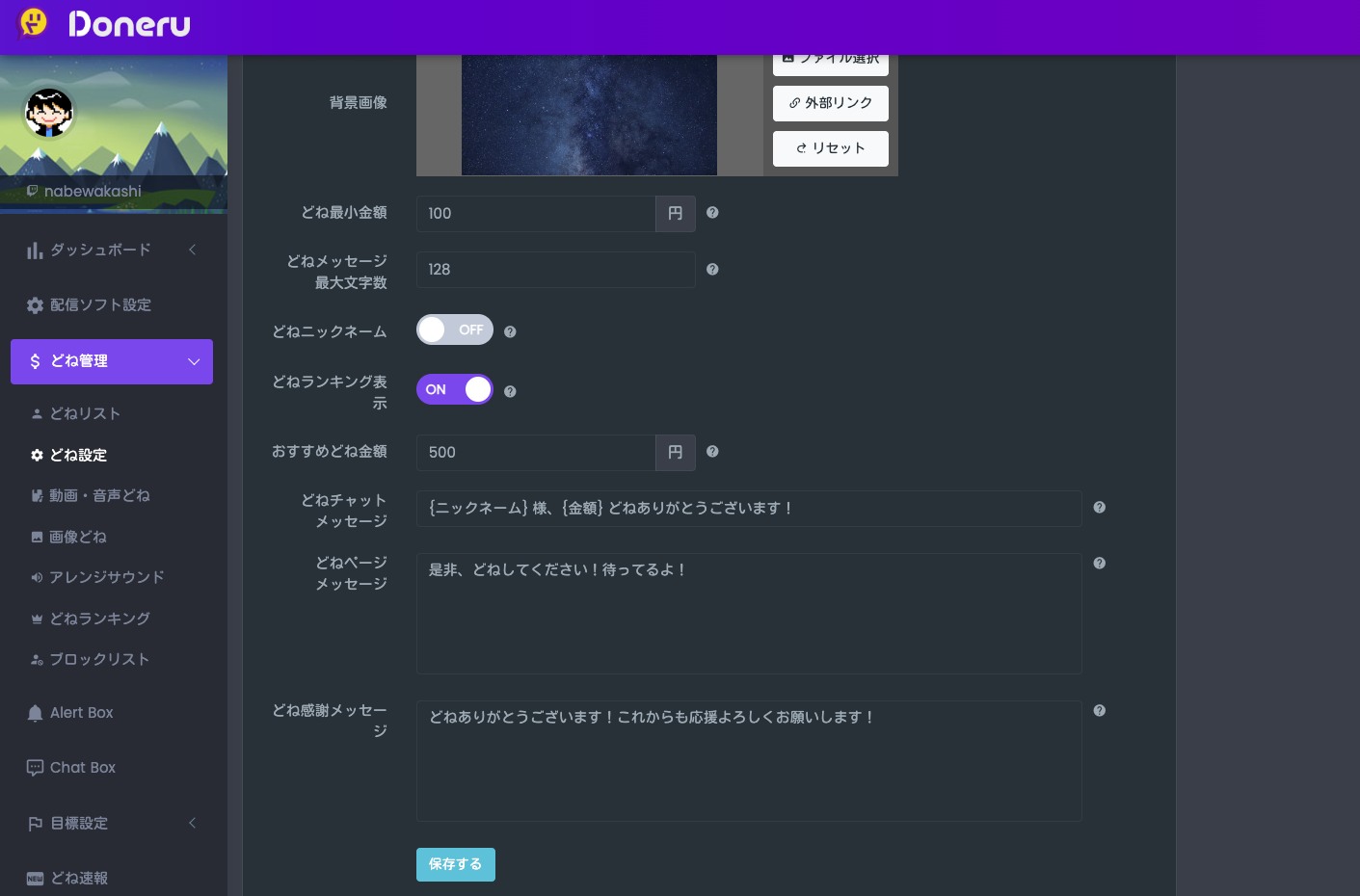Click the ファイル選択 button

coord(831,65)
